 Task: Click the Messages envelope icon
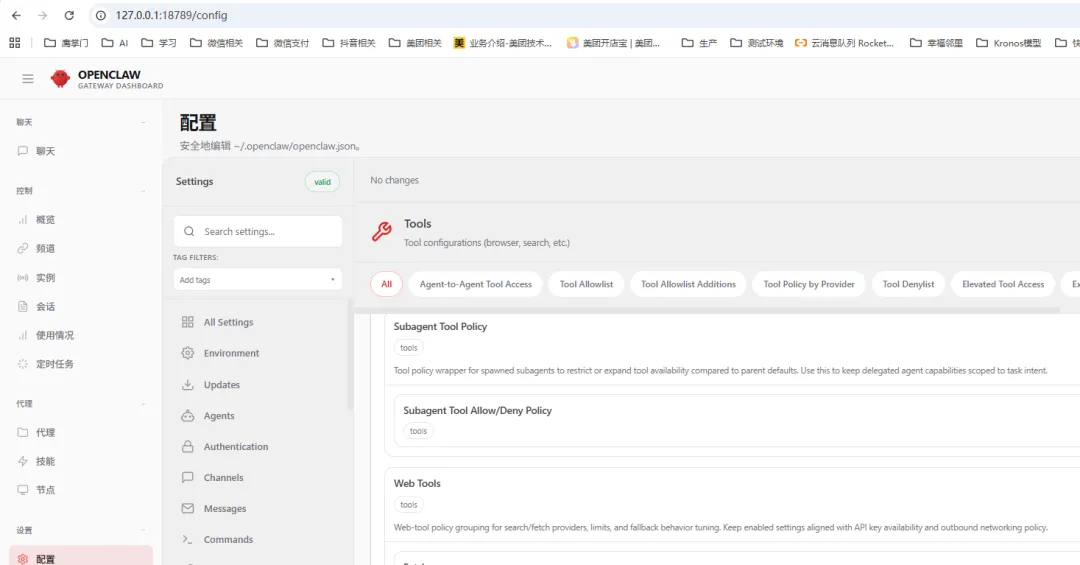187,508
